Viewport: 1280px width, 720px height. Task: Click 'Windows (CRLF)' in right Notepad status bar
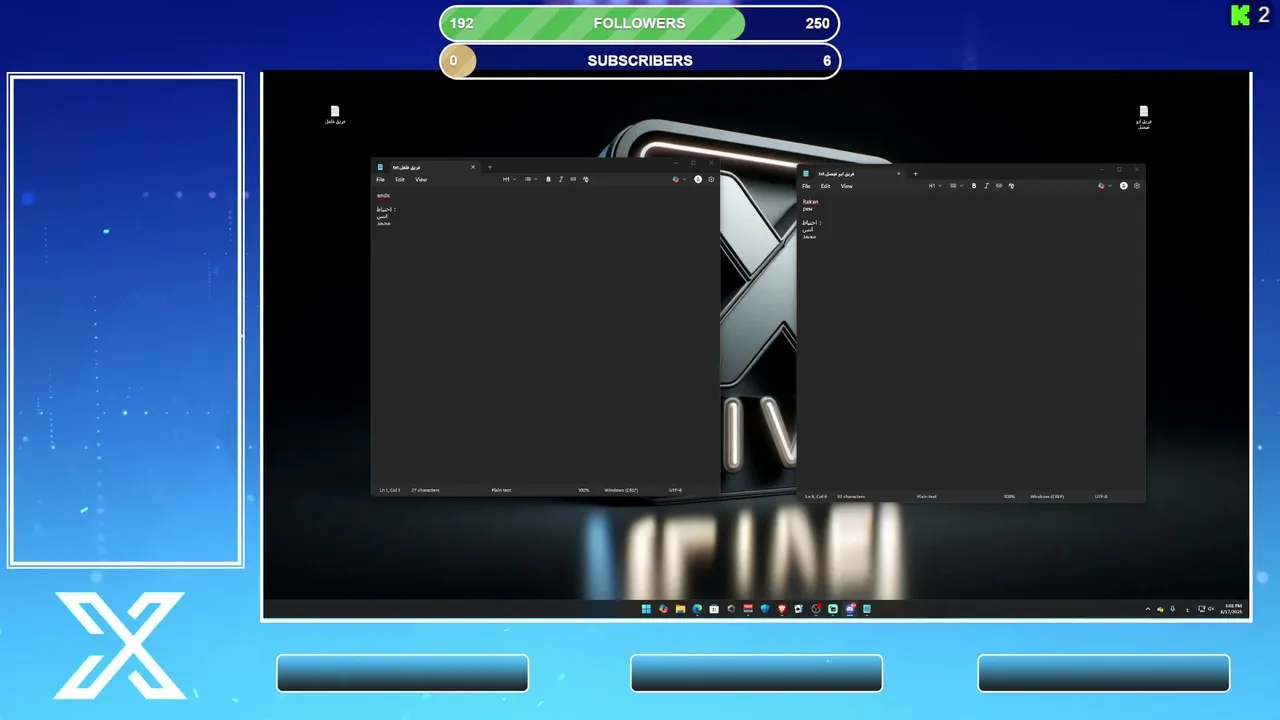[1047, 496]
